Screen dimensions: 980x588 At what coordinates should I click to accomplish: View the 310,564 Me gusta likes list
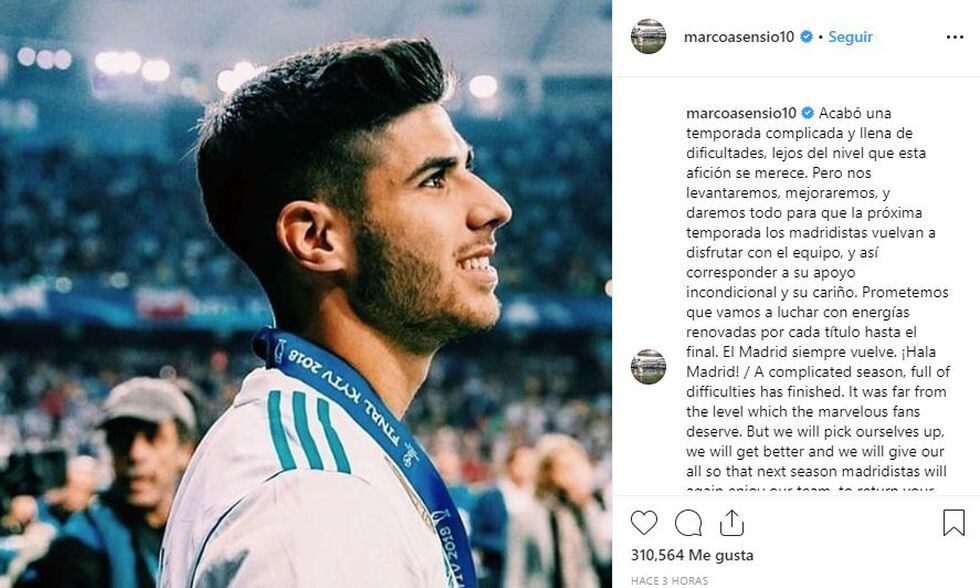pyautogui.click(x=692, y=555)
